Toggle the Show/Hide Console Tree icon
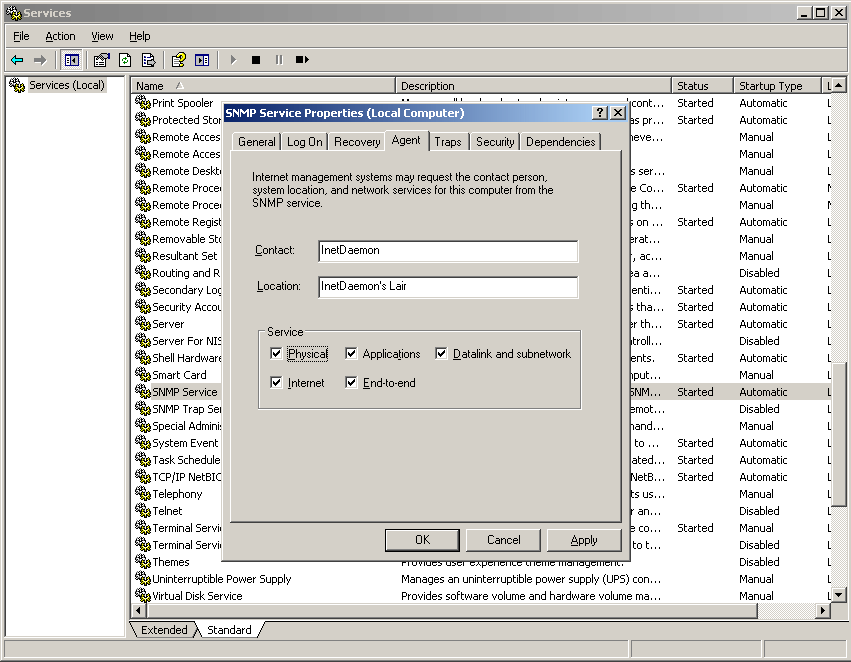The height and width of the screenshot is (662, 851). point(72,60)
